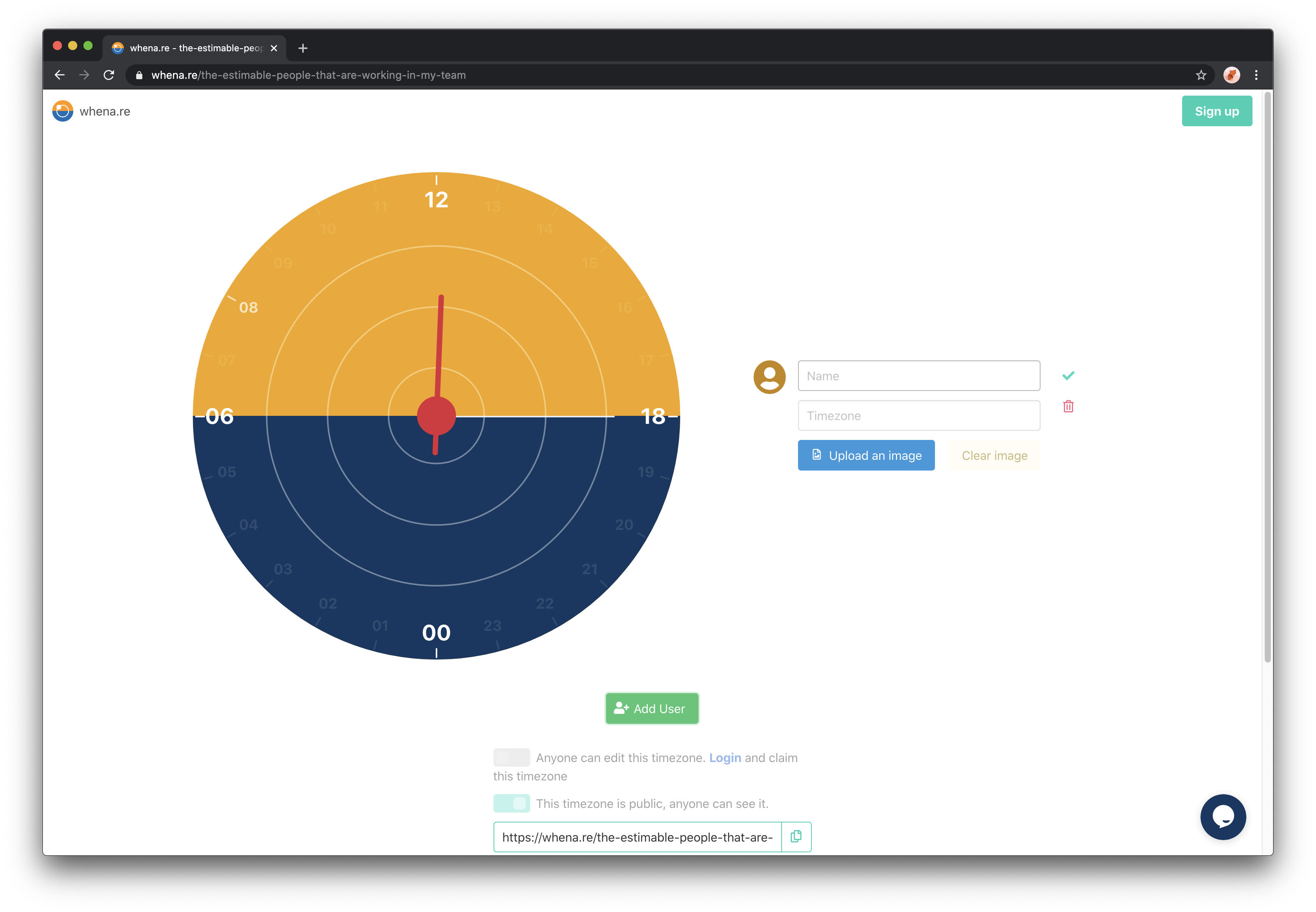Reload the page in browser toolbar

click(109, 75)
